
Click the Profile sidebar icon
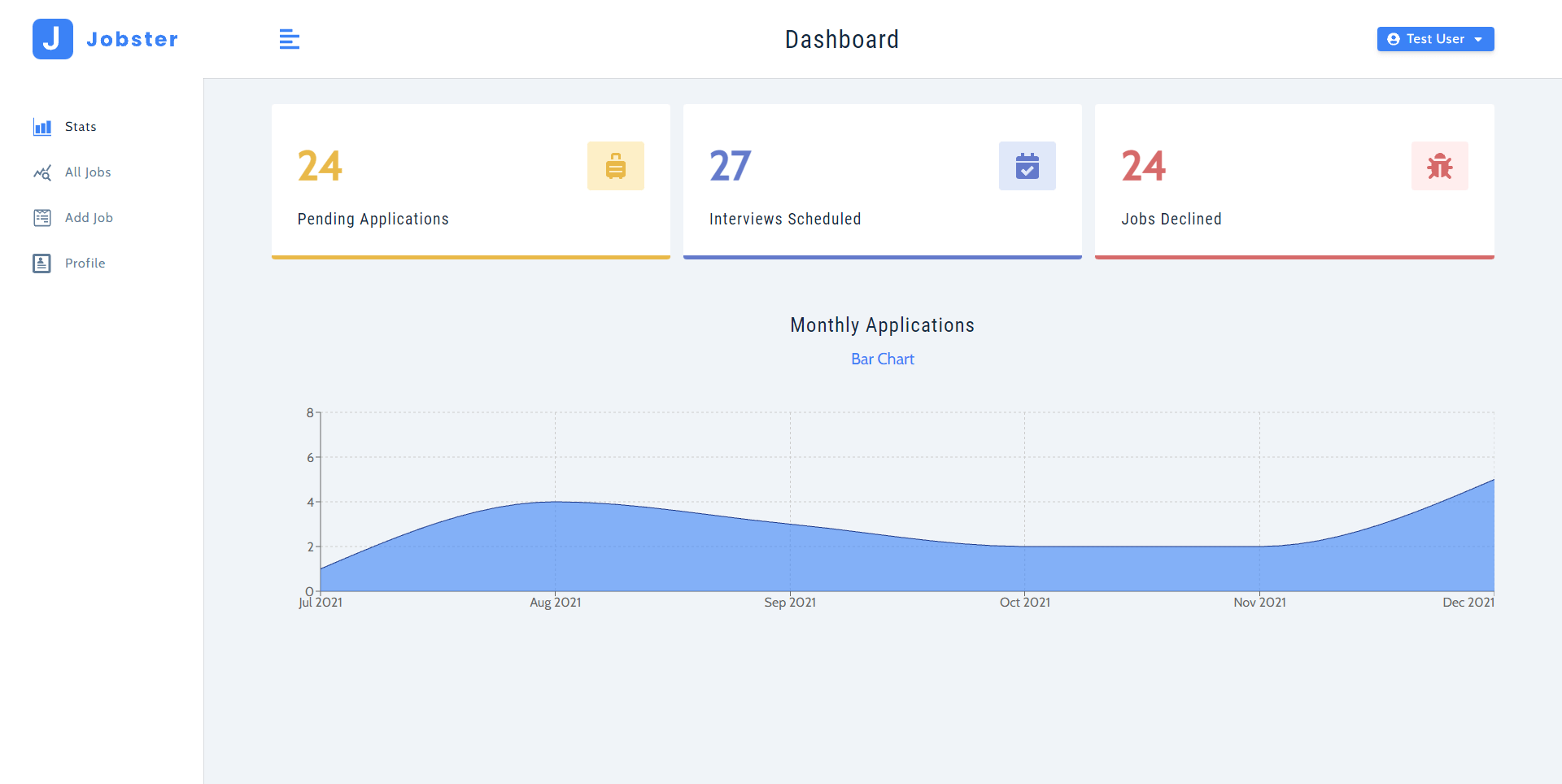tap(42, 264)
